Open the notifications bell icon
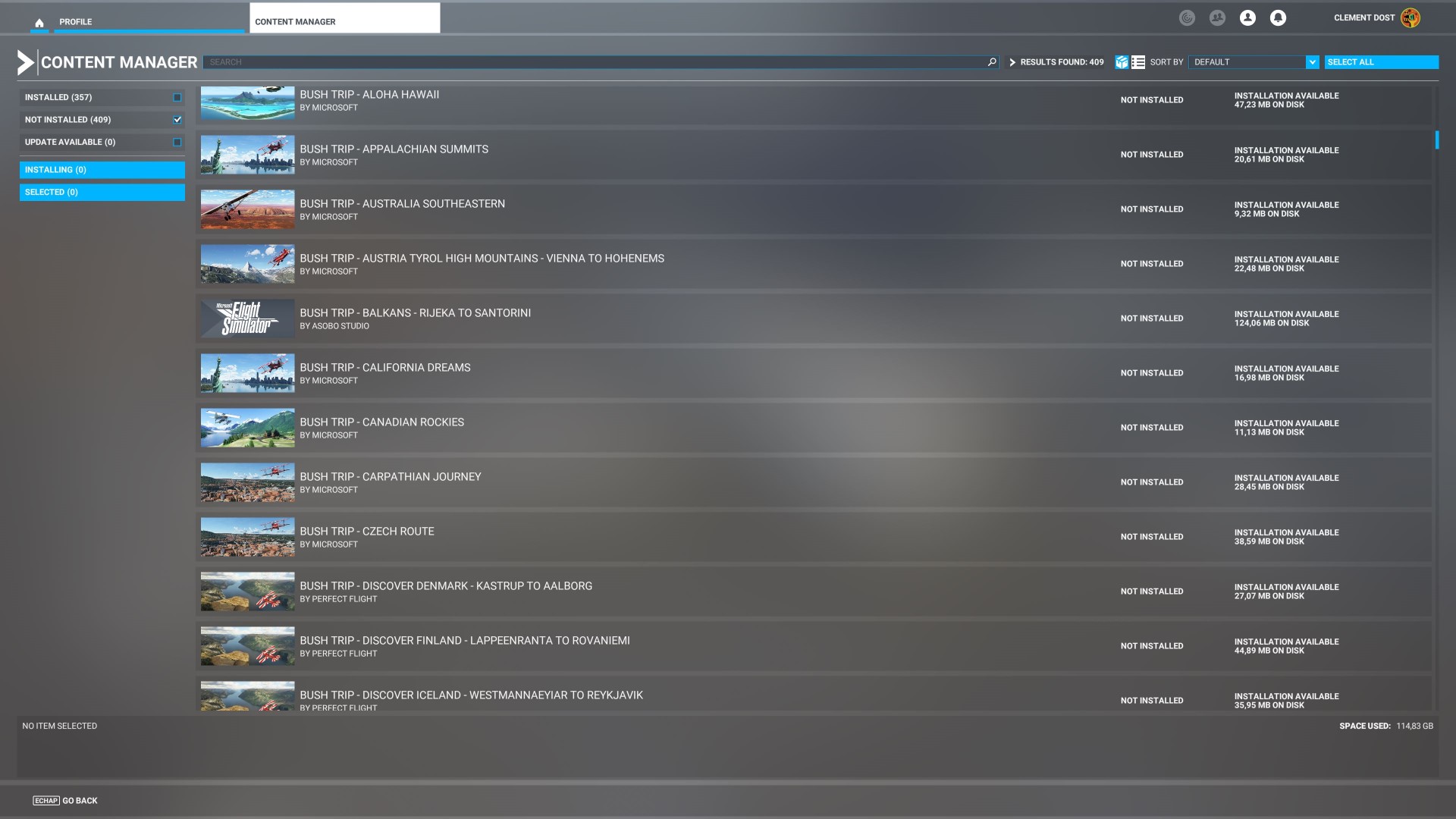 coord(1278,18)
